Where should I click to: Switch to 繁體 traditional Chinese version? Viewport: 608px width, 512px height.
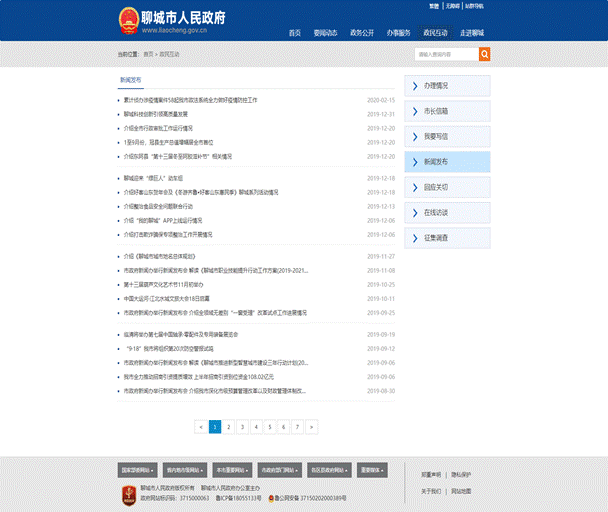click(x=434, y=6)
